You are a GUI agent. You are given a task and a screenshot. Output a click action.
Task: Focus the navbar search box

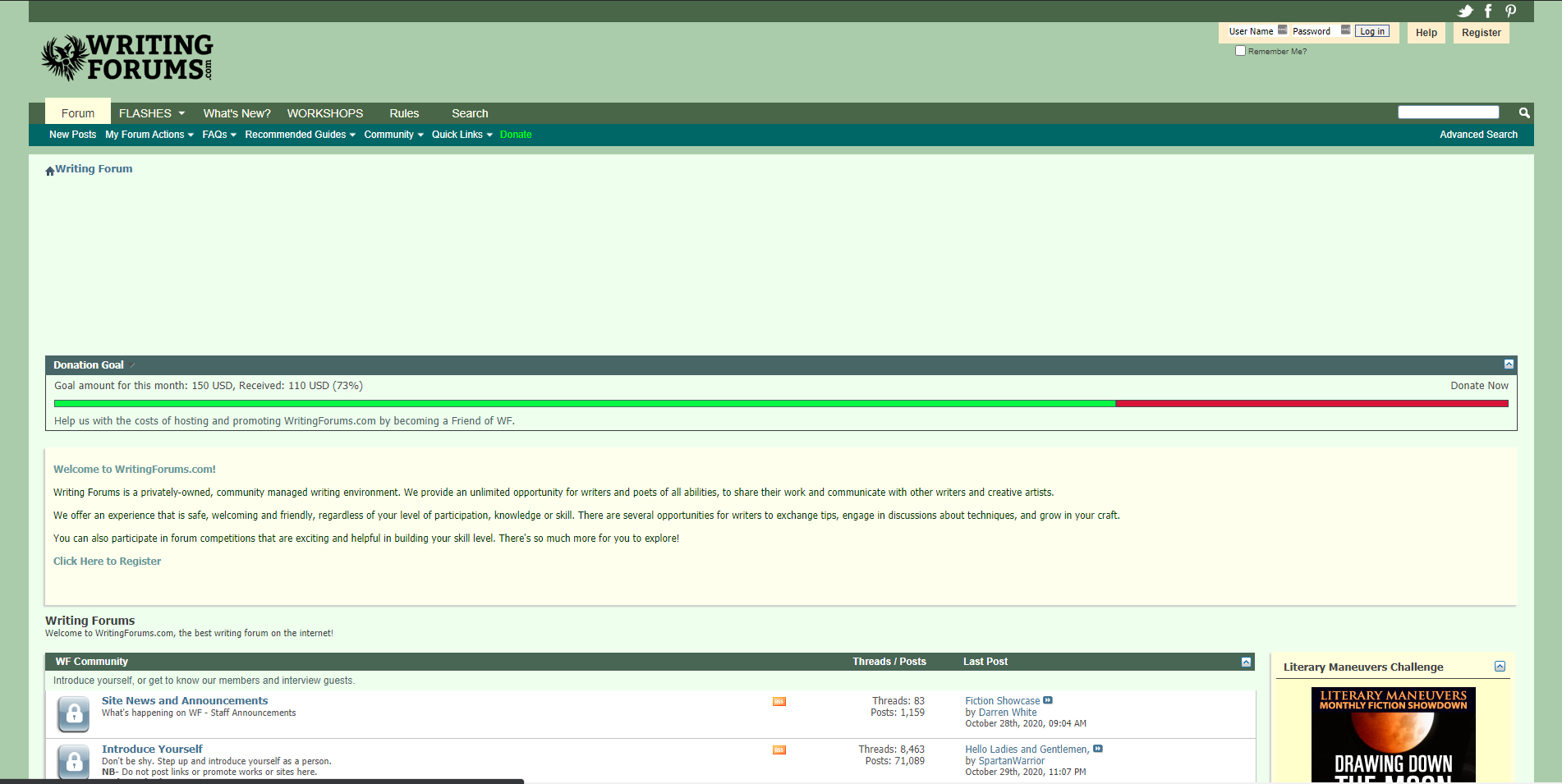click(x=1449, y=112)
